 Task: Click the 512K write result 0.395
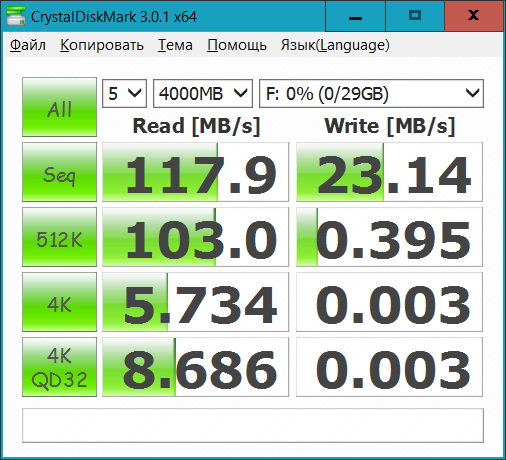pos(389,237)
